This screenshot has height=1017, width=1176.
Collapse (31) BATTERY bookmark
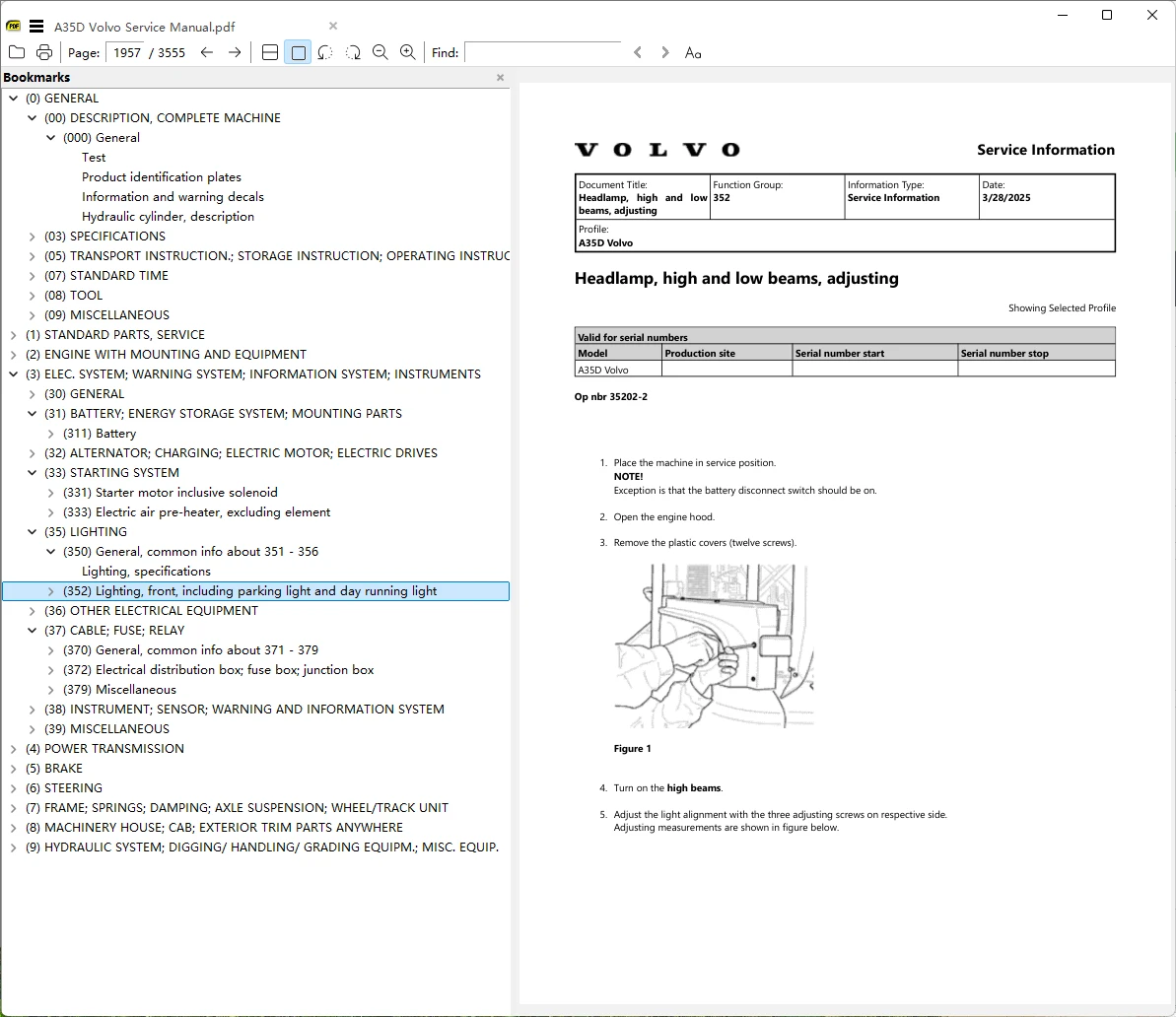point(33,413)
